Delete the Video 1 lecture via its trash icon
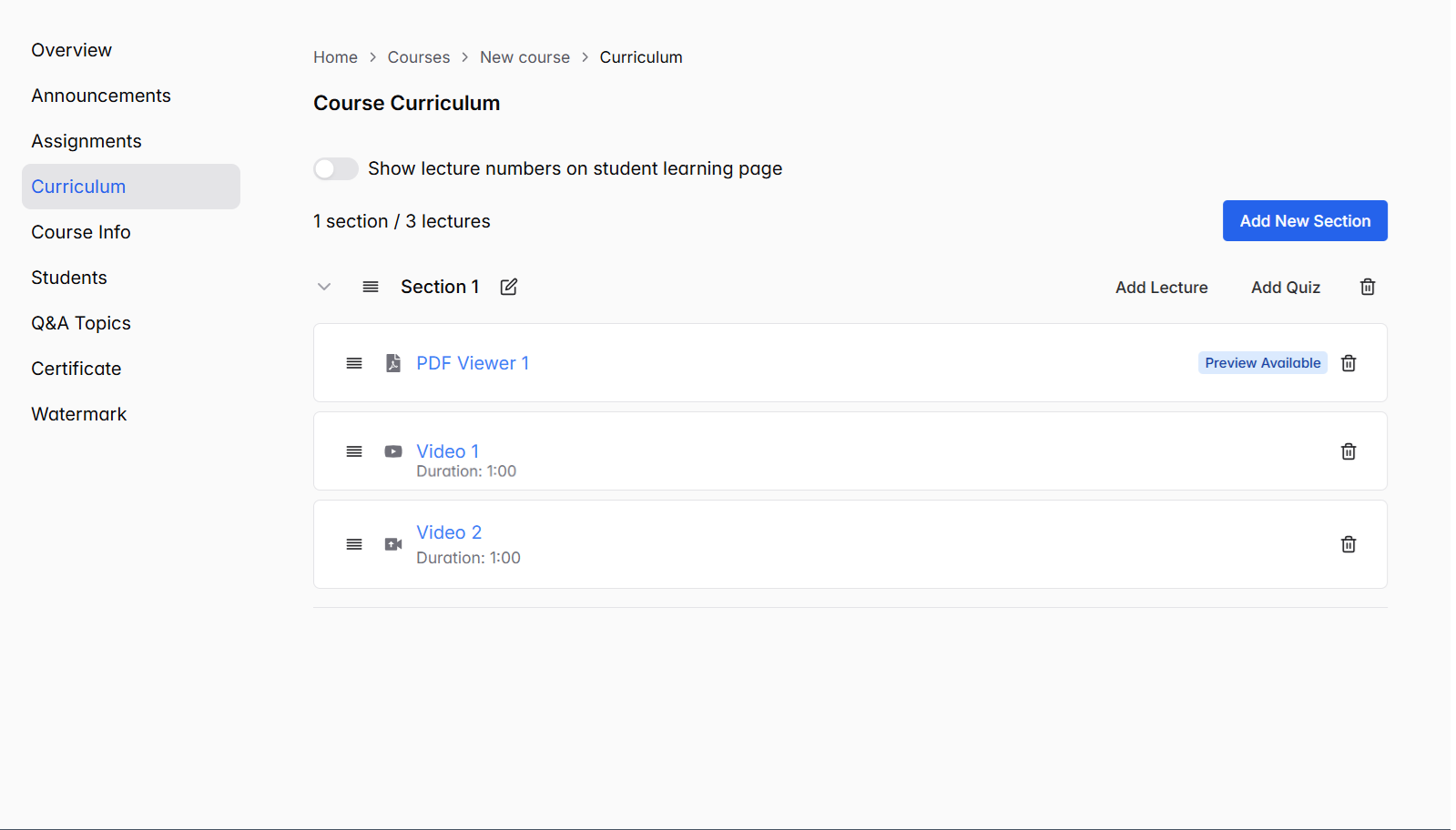 (1349, 451)
